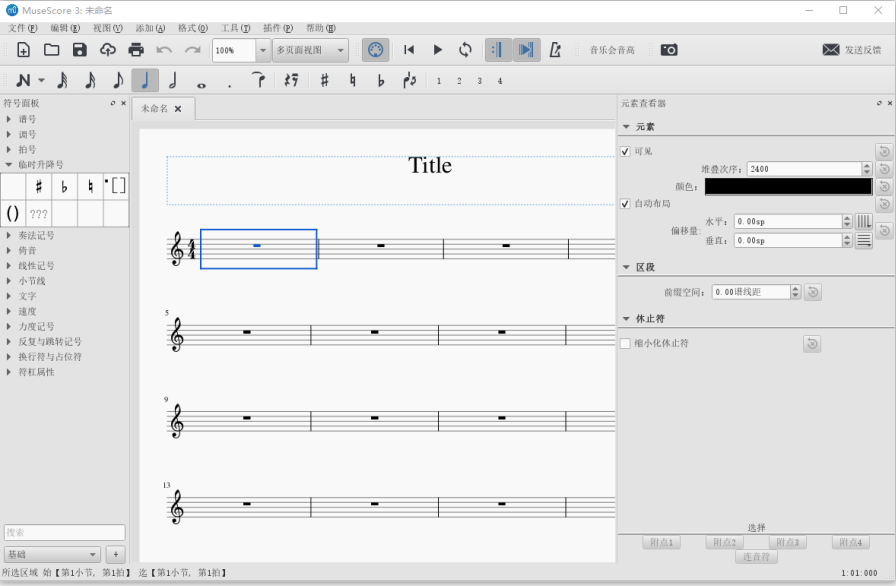Image resolution: width=896 pixels, height=586 pixels.
Task: Upload the score to the cloud
Action: pos(107,50)
